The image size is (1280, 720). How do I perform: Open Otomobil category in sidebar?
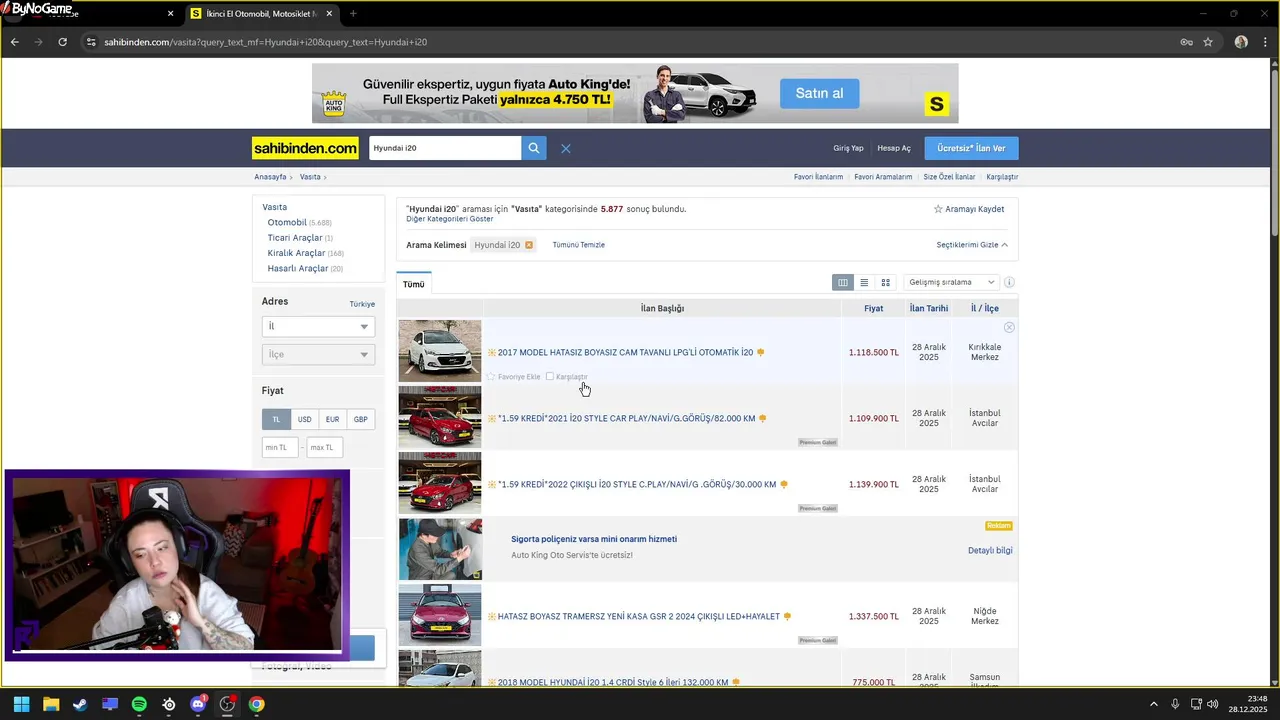coord(287,222)
